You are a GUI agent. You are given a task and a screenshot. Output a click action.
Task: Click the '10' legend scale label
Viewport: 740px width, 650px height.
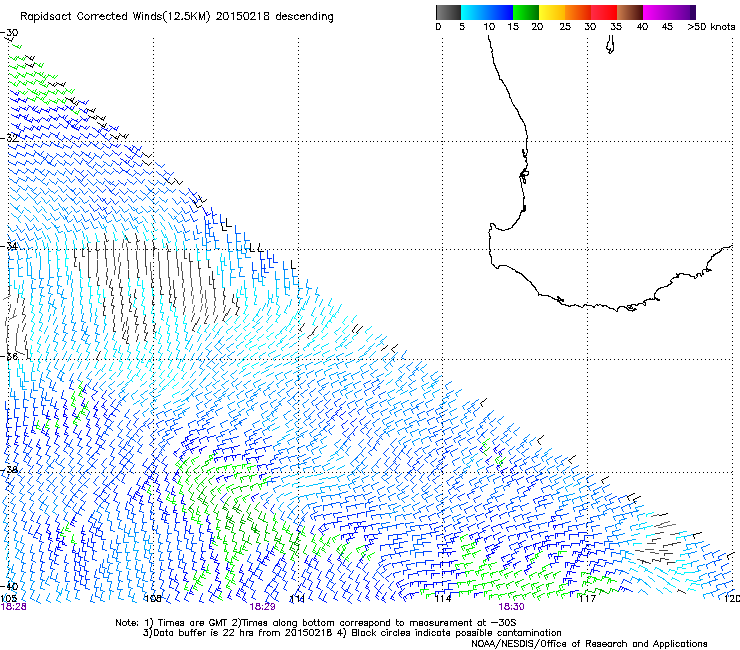489,27
